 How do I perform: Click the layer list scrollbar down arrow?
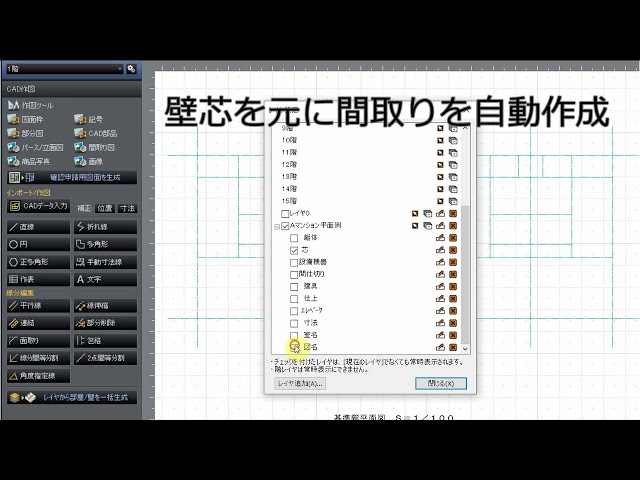tap(465, 349)
